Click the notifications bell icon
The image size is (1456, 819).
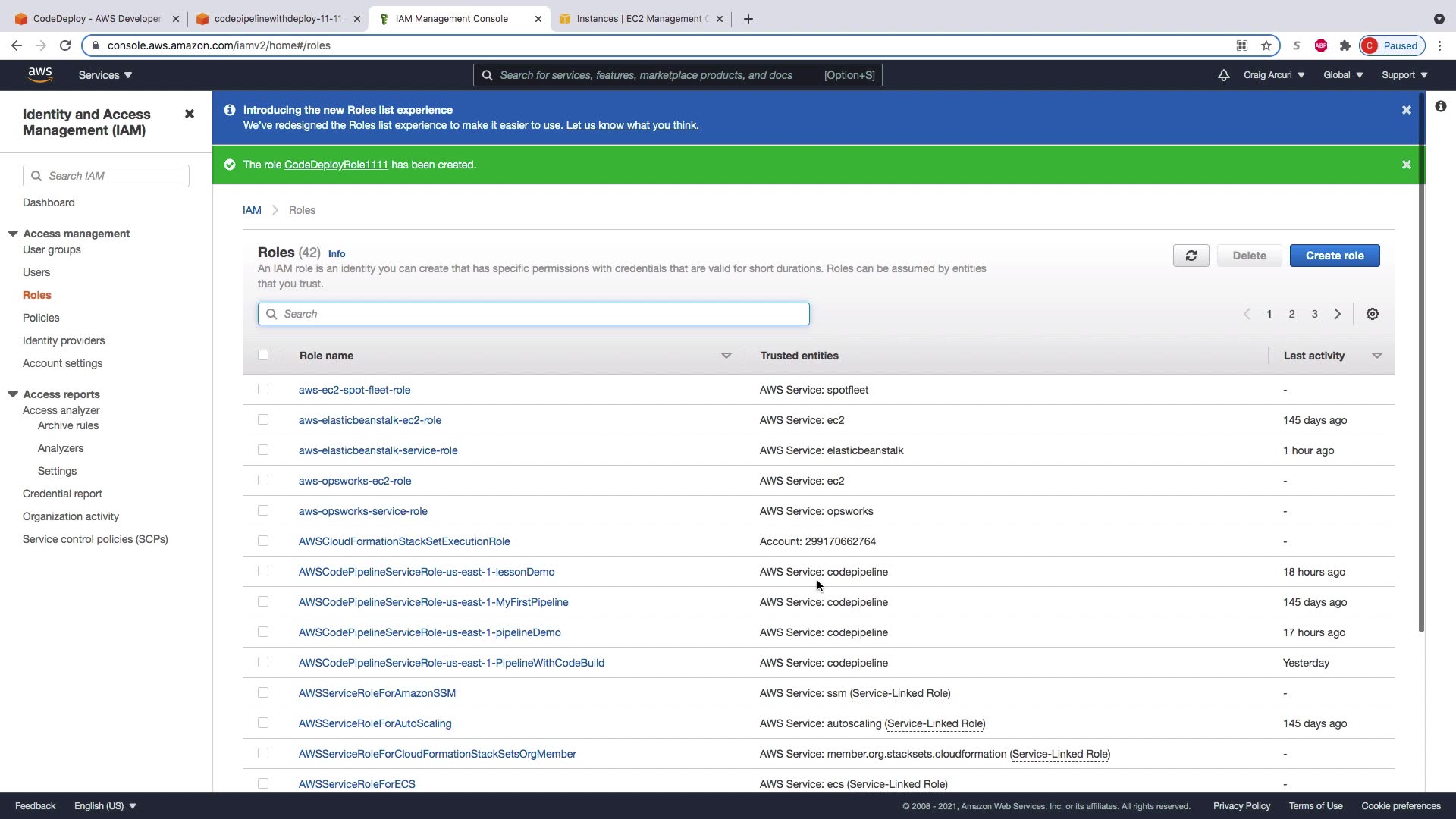coord(1223,75)
